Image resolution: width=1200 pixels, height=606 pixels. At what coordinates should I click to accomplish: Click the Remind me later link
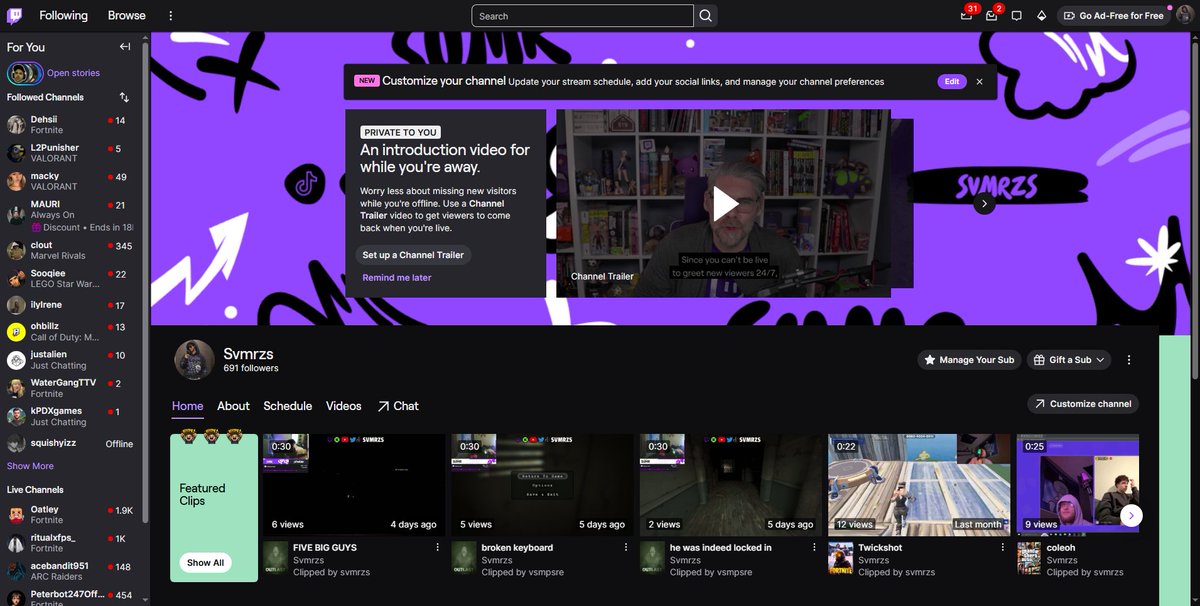point(397,278)
